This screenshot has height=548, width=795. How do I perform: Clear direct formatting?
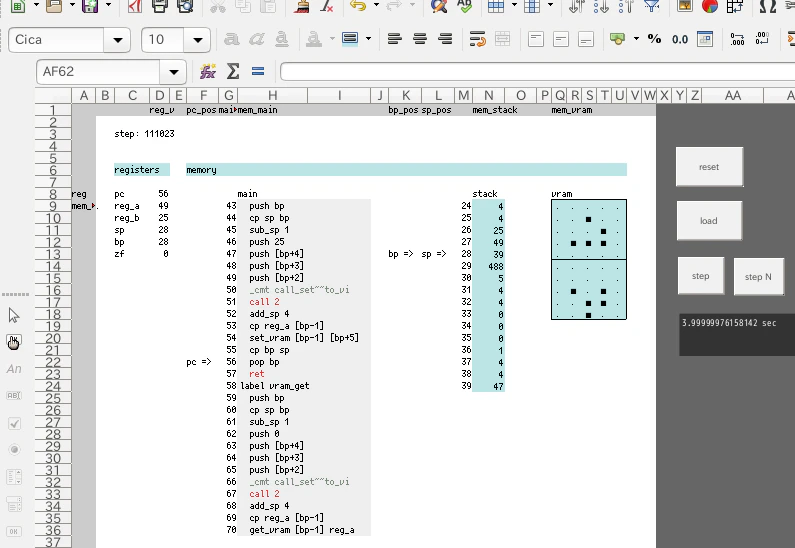click(x=327, y=6)
